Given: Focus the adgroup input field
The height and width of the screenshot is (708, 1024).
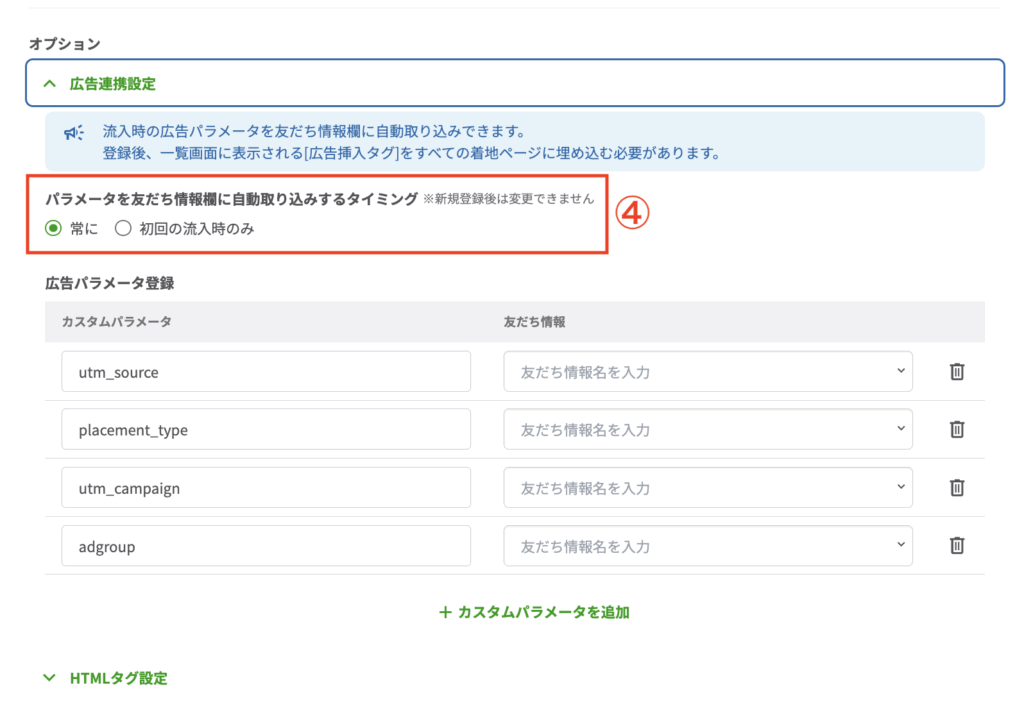Looking at the screenshot, I should pyautogui.click(x=265, y=546).
